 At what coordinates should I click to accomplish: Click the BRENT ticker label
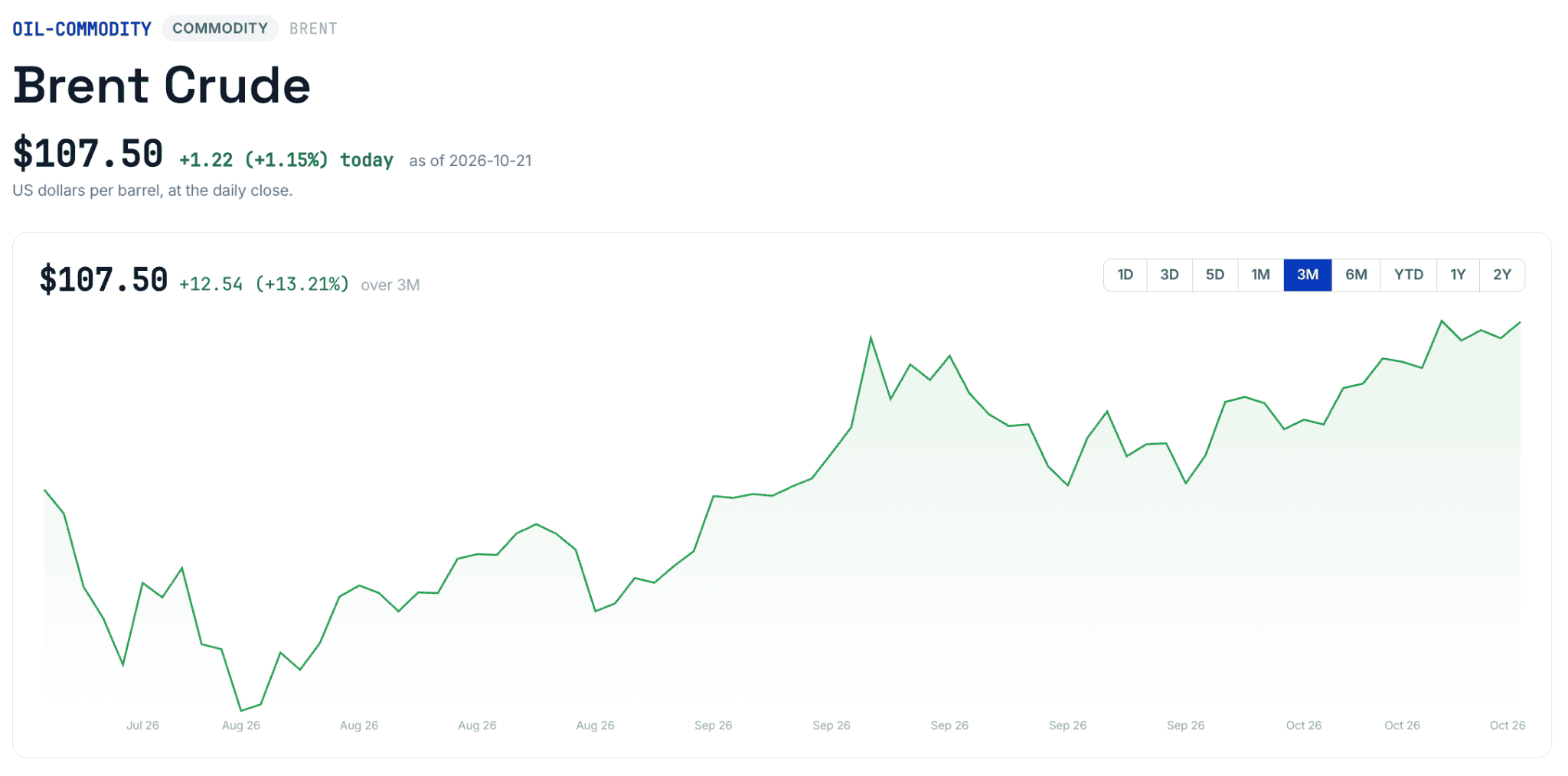click(x=313, y=28)
